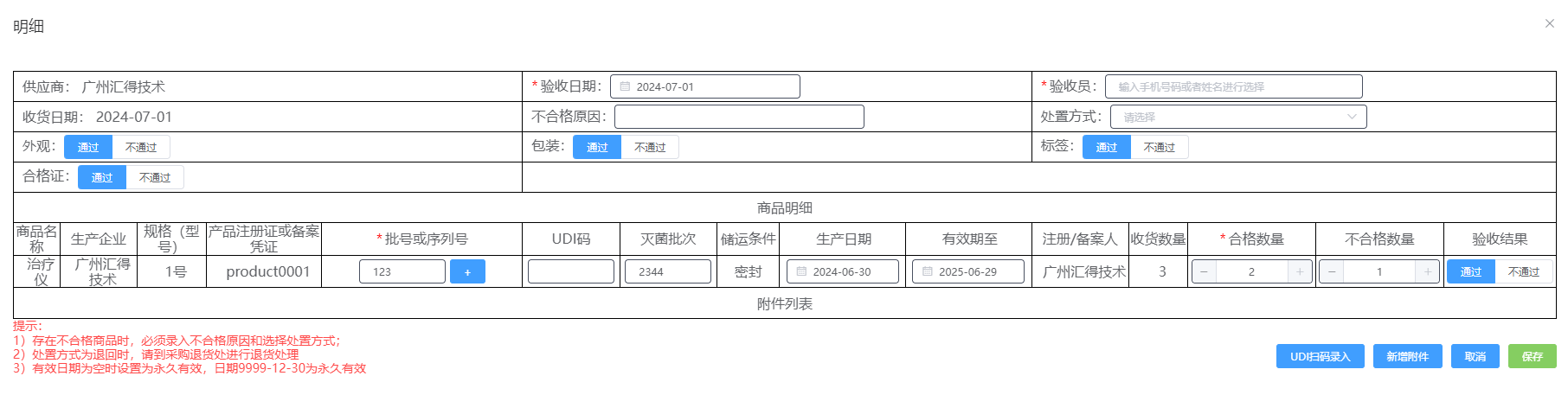
Task: Open the 有效期至 calendar field
Action: [967, 271]
